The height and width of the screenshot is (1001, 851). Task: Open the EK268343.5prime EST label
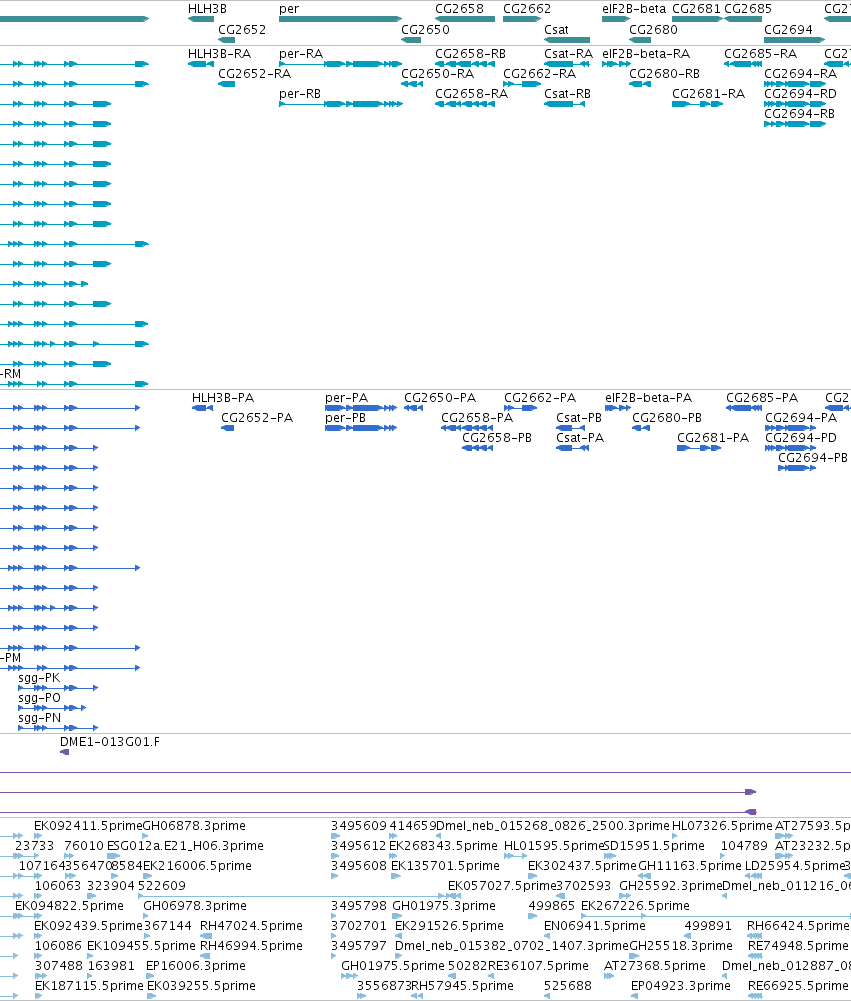pos(443,845)
